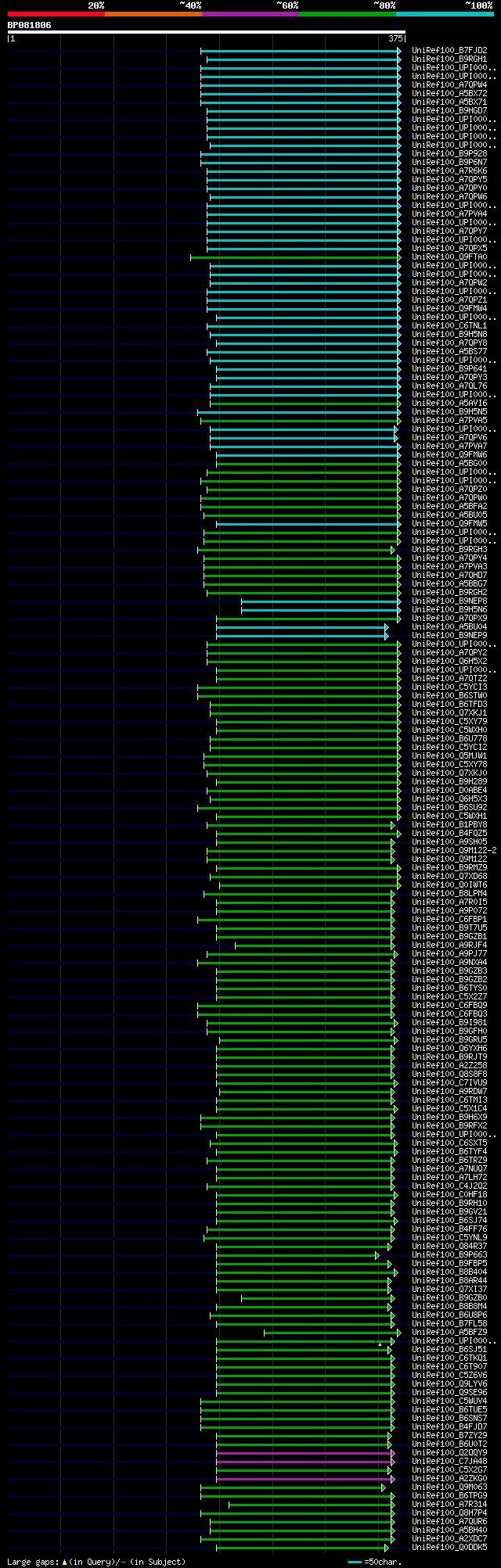Click the Large gaps legend text
The width and height of the screenshot is (501, 1568).
(x=96, y=1561)
